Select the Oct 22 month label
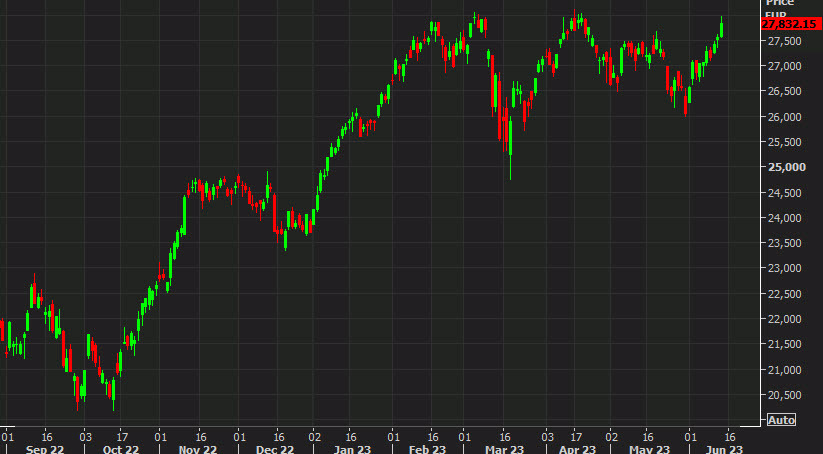The image size is (823, 454). [121, 449]
